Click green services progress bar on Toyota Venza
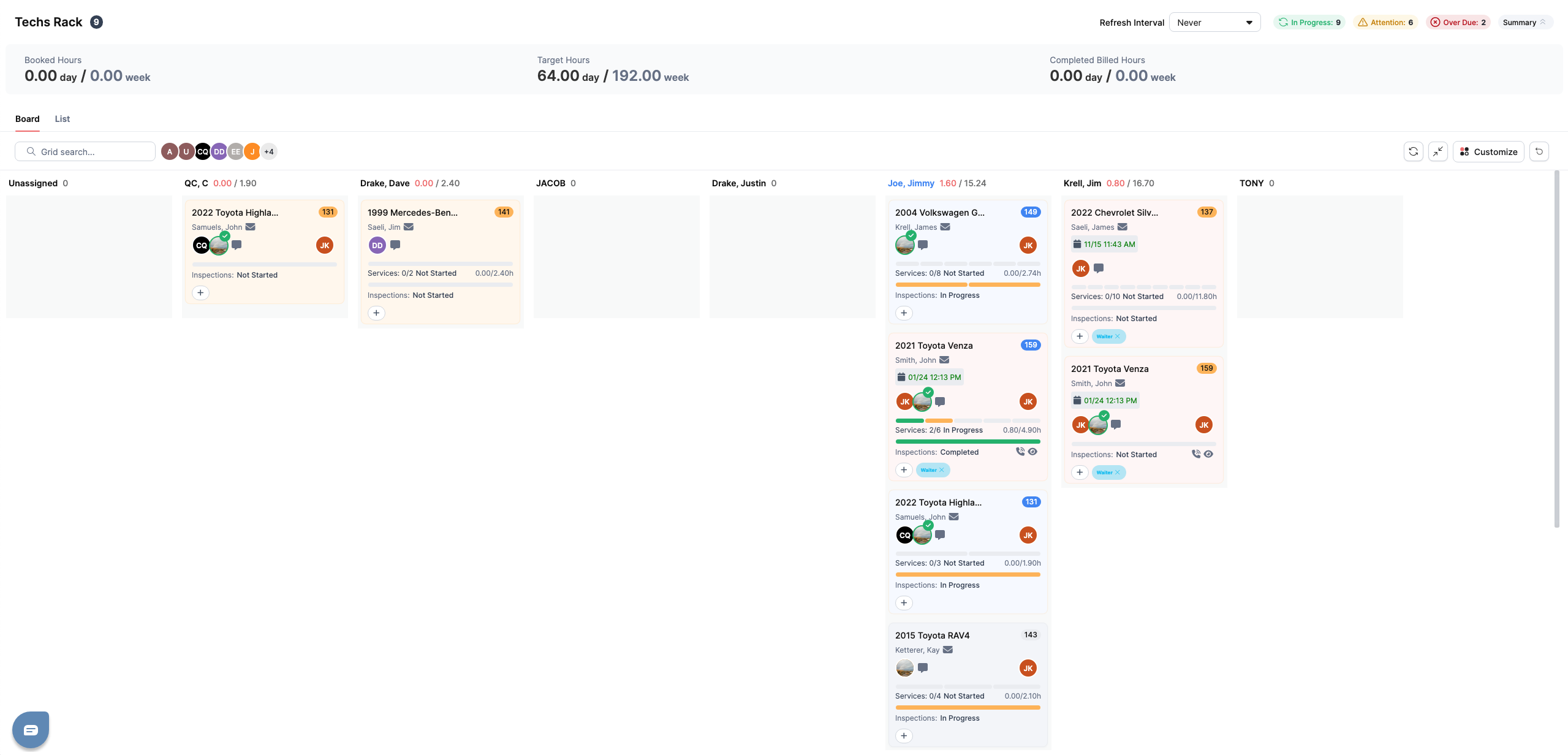Screen dimensions: 1568x755 (909, 420)
